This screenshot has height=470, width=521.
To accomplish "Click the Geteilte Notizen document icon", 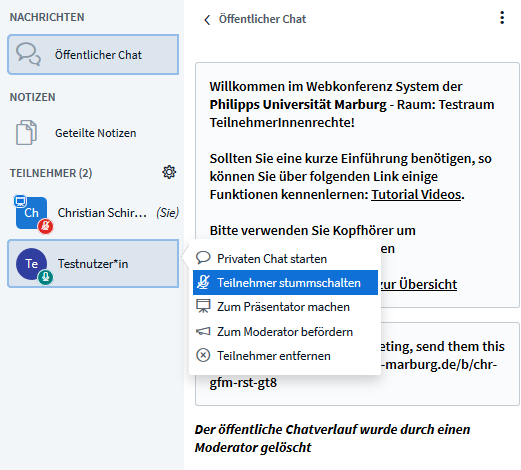I will [x=26, y=133].
